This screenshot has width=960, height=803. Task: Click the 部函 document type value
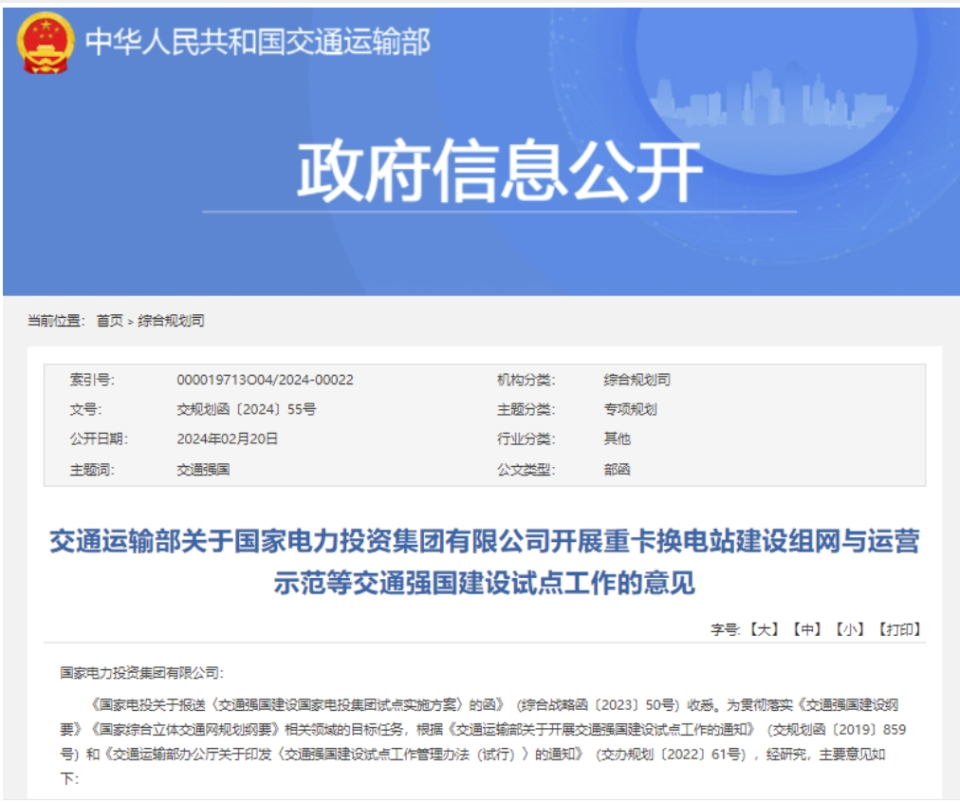pyautogui.click(x=617, y=469)
